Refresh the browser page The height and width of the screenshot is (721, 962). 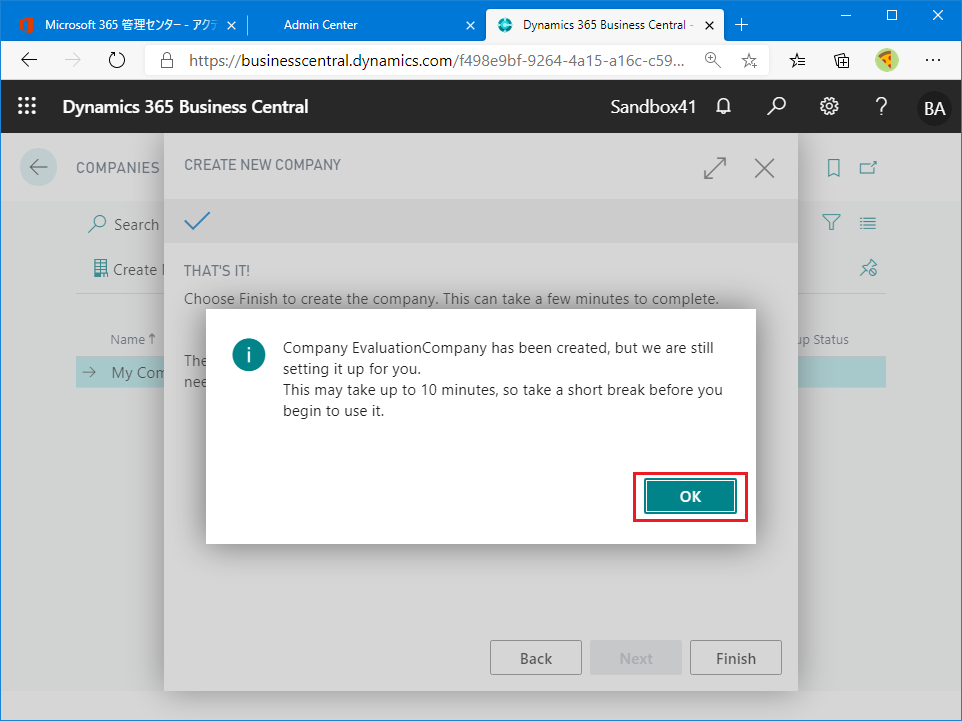117,60
